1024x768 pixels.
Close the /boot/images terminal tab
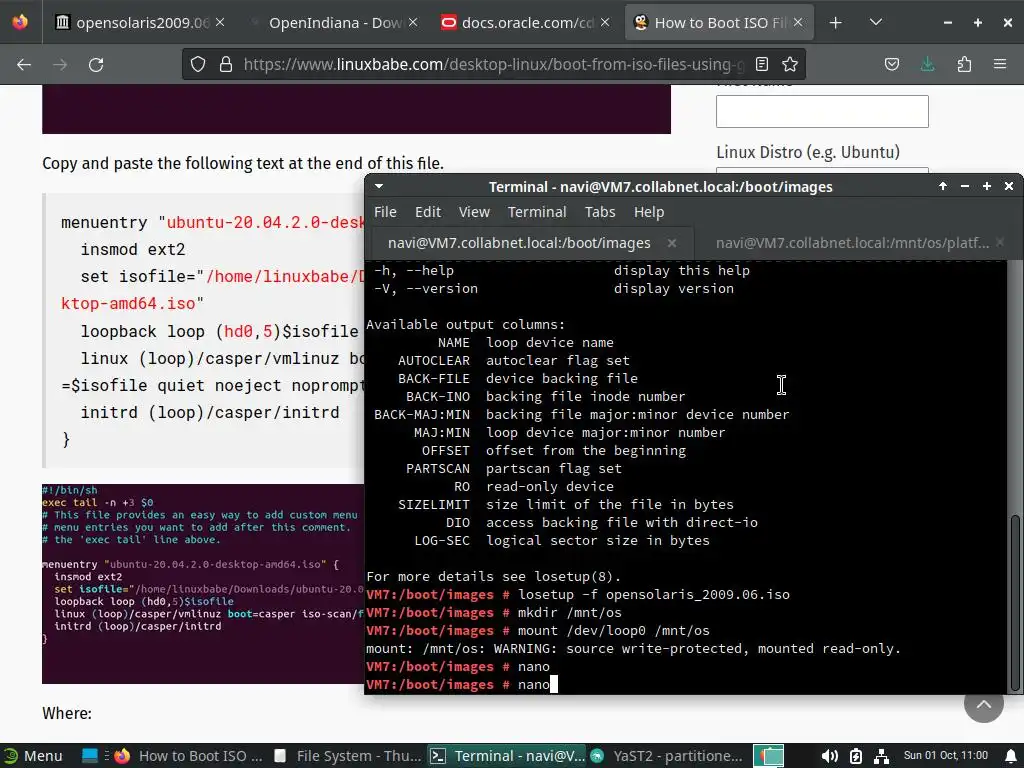click(x=671, y=243)
